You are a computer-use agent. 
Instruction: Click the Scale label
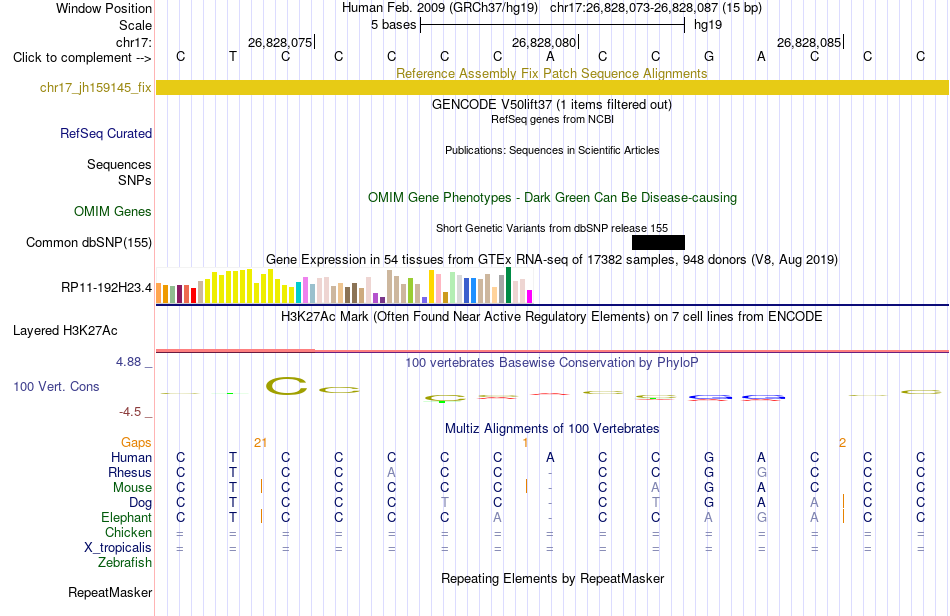[135, 25]
